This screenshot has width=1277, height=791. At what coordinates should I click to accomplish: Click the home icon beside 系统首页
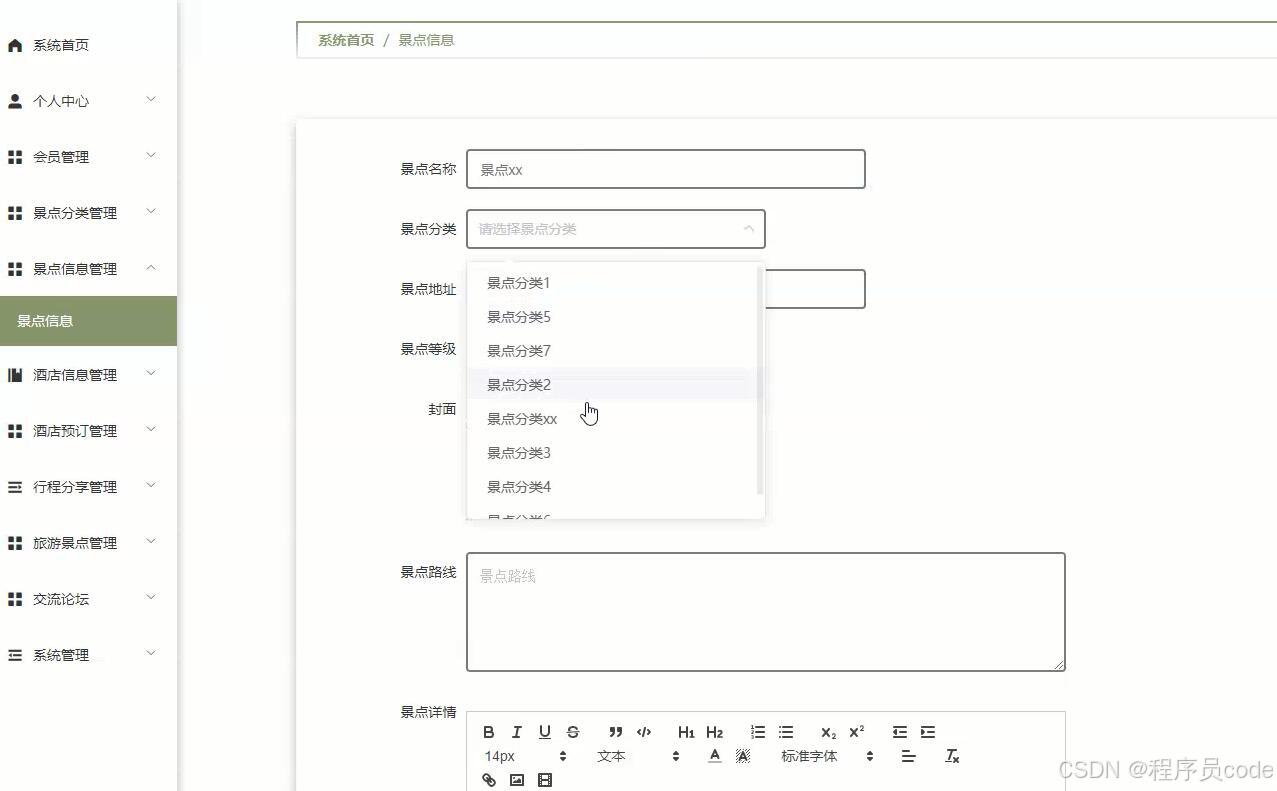click(15, 45)
